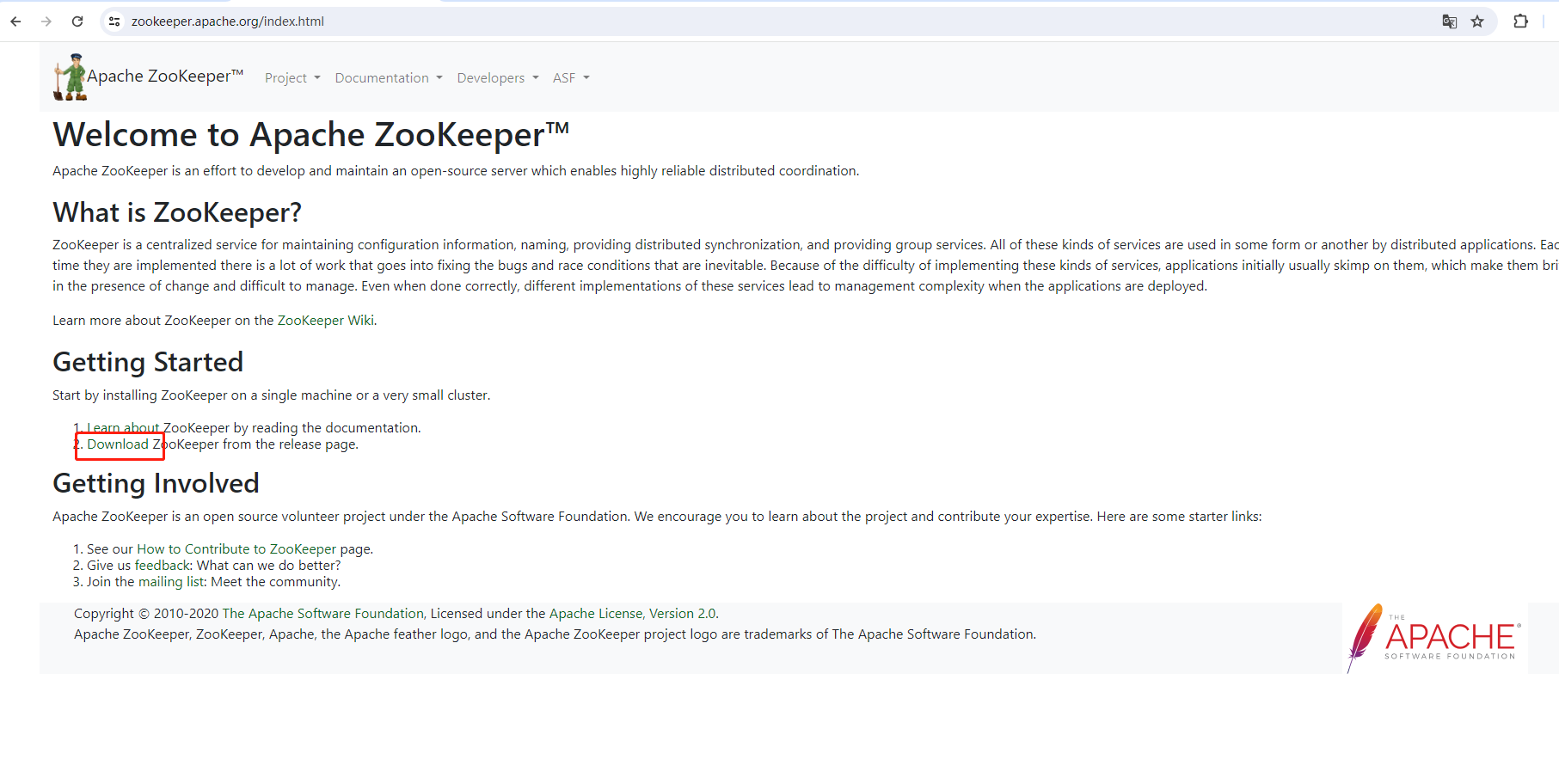
Task: Open the mailing list link
Action: click(x=172, y=582)
